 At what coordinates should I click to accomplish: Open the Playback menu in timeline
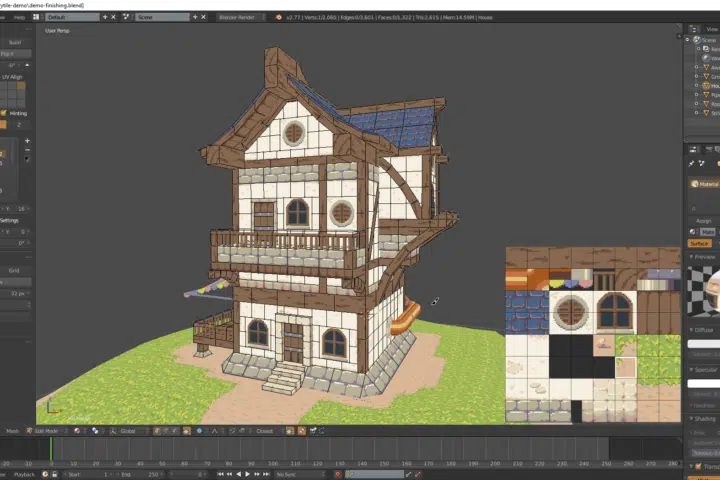[24, 474]
